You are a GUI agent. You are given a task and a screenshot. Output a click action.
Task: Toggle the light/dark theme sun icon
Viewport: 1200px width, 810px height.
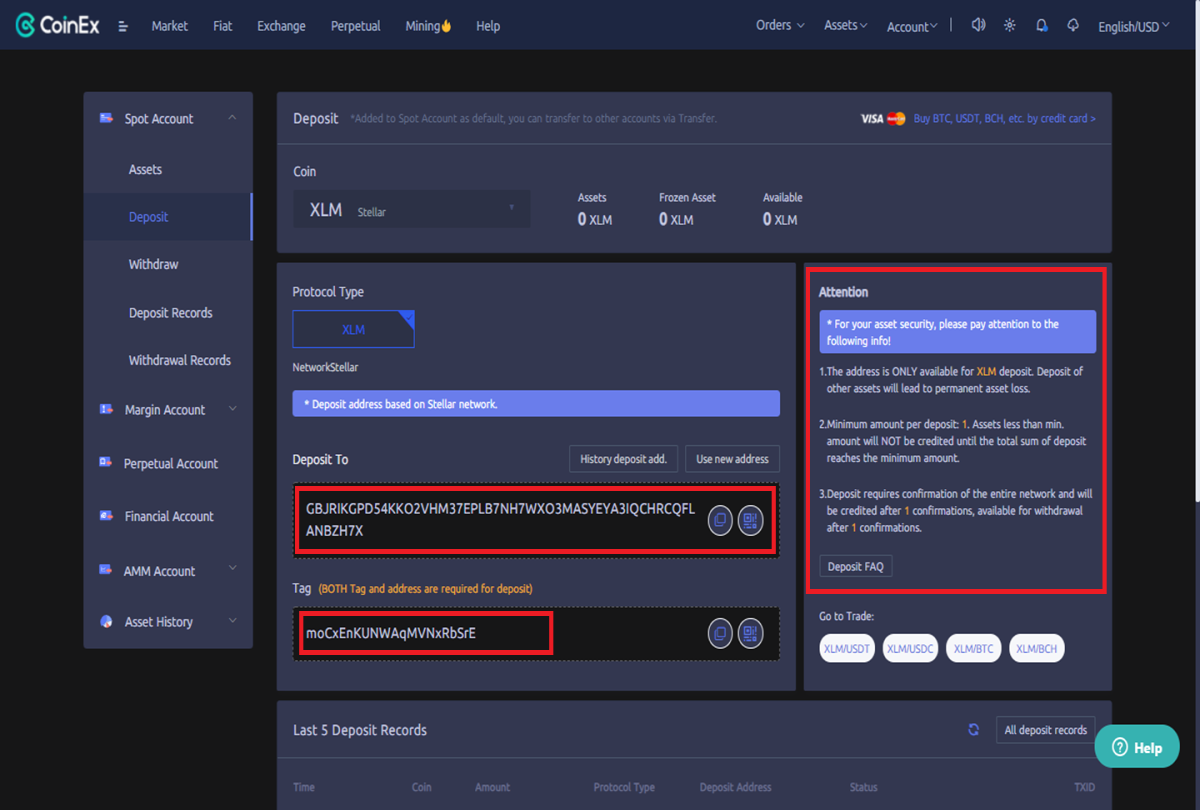tap(1010, 26)
